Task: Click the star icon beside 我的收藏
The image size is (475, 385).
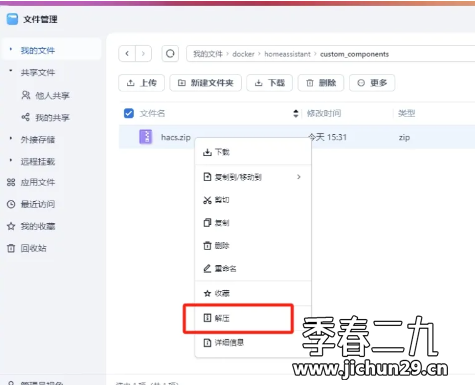Action: [11, 226]
